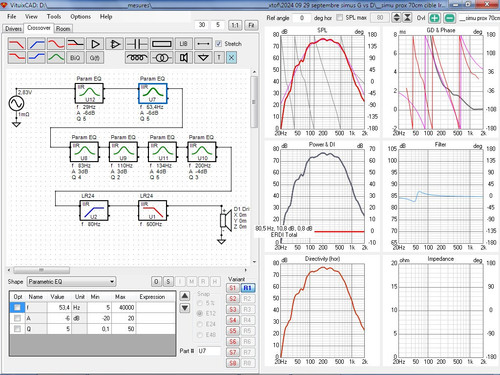Select the red notch filter block tool
Viewport: 500px width, 375px height.
pyautogui.click(x=56, y=44)
